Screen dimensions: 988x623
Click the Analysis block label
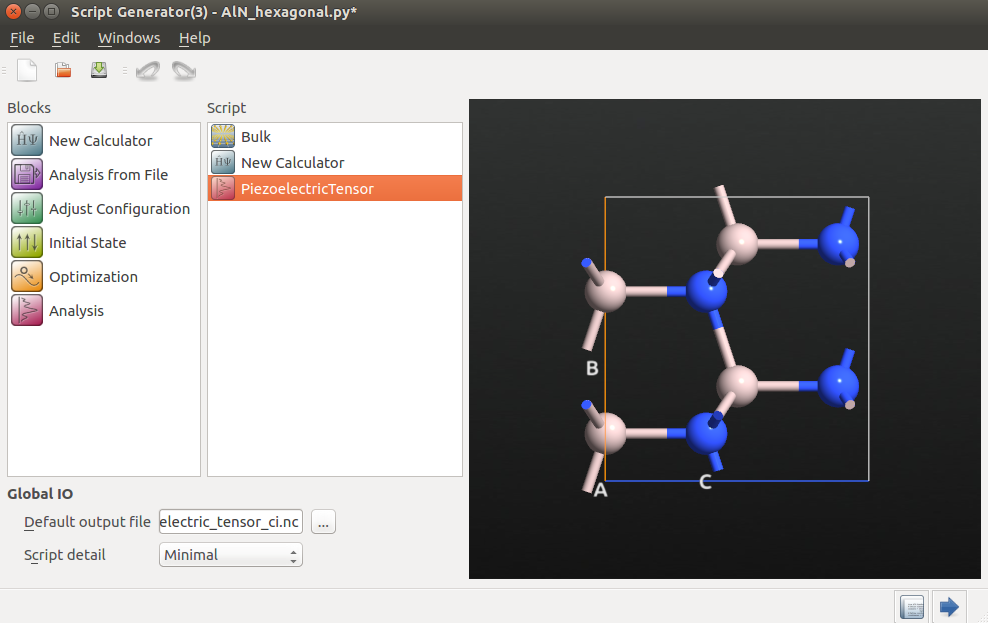click(76, 311)
